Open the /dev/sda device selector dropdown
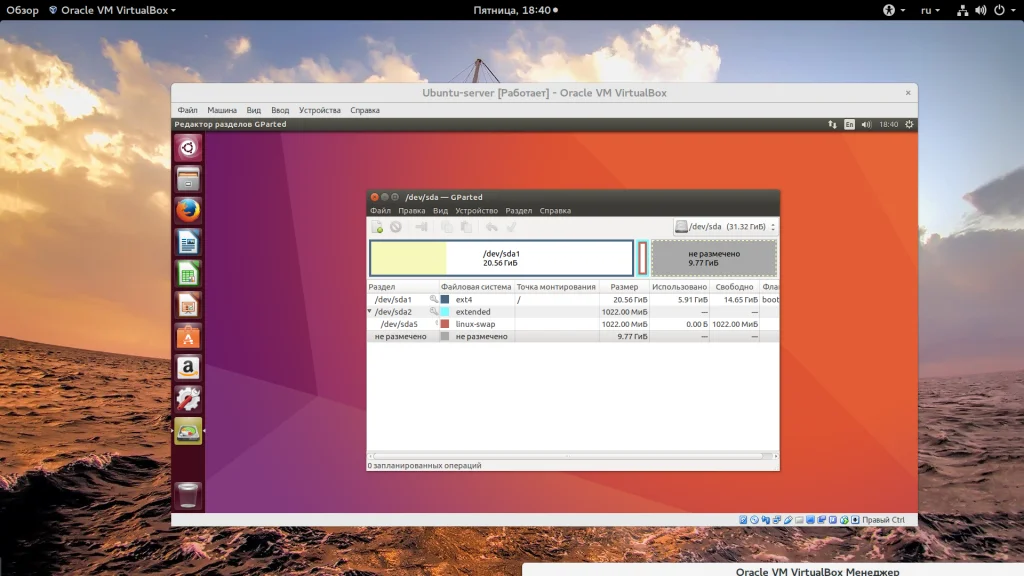 [x=725, y=227]
